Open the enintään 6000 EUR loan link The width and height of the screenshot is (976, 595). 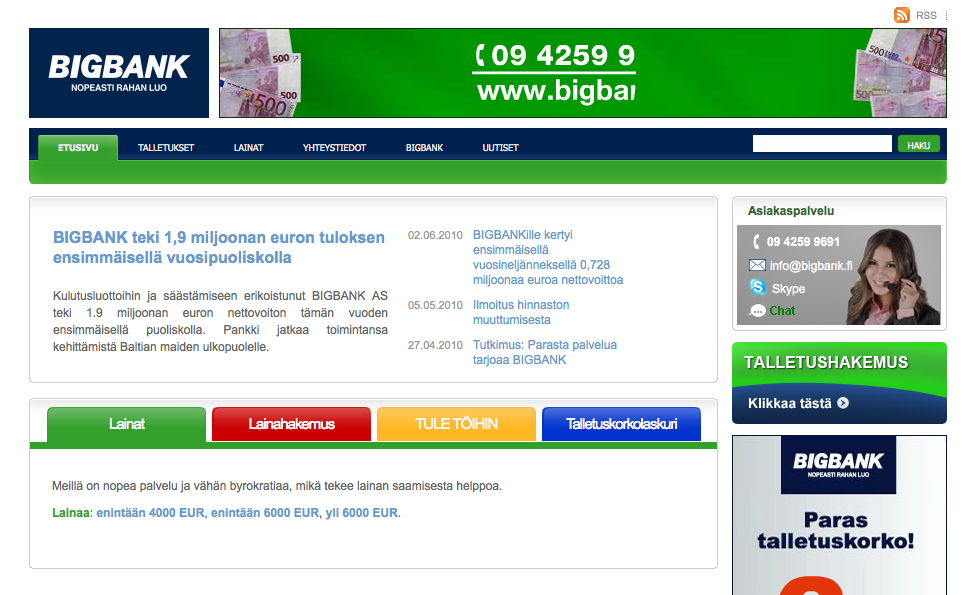[265, 513]
